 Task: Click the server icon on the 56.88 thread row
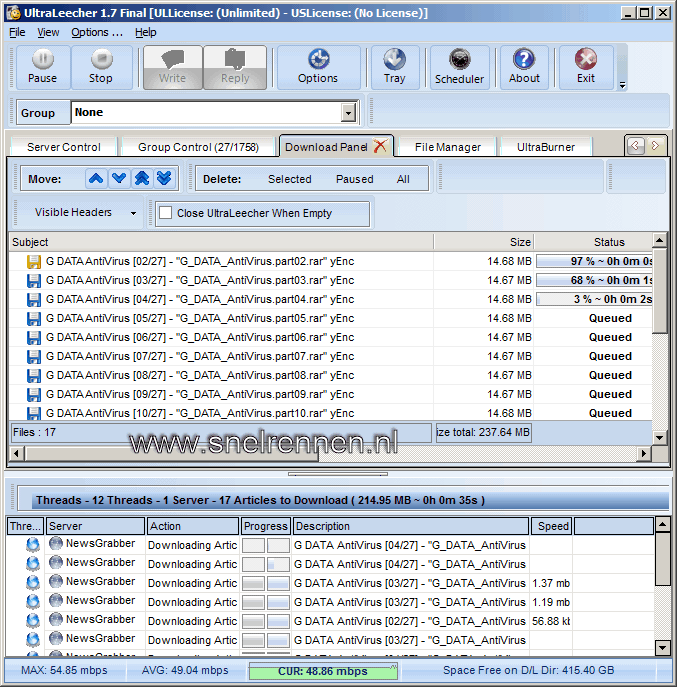pos(56,619)
